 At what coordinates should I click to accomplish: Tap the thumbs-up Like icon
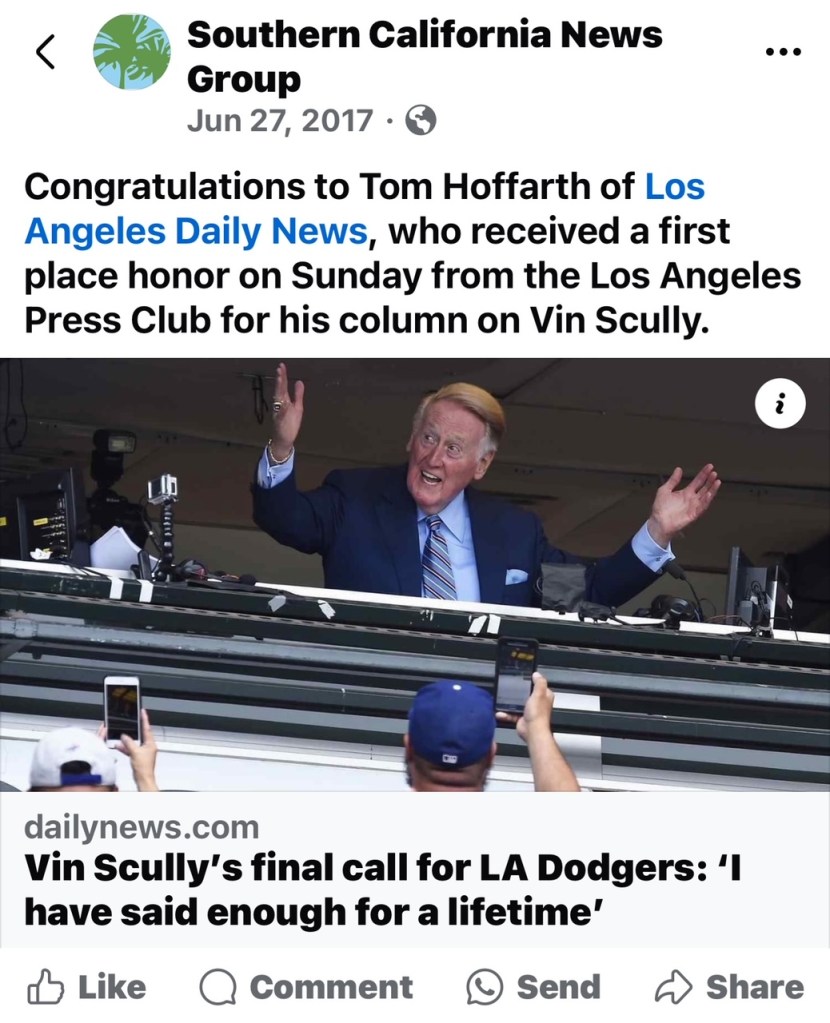click(x=46, y=988)
